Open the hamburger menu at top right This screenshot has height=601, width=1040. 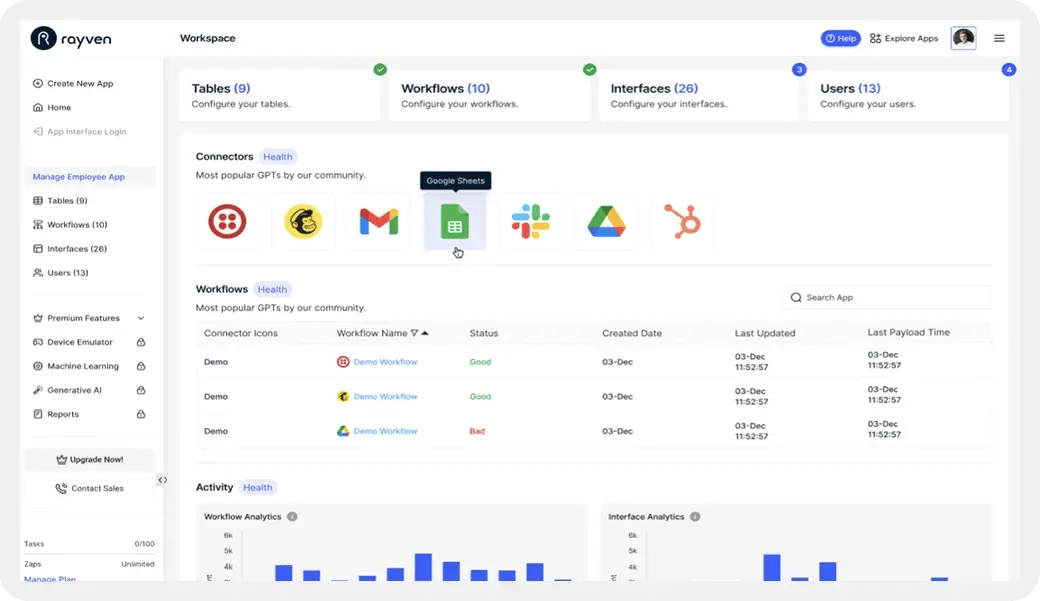(999, 38)
